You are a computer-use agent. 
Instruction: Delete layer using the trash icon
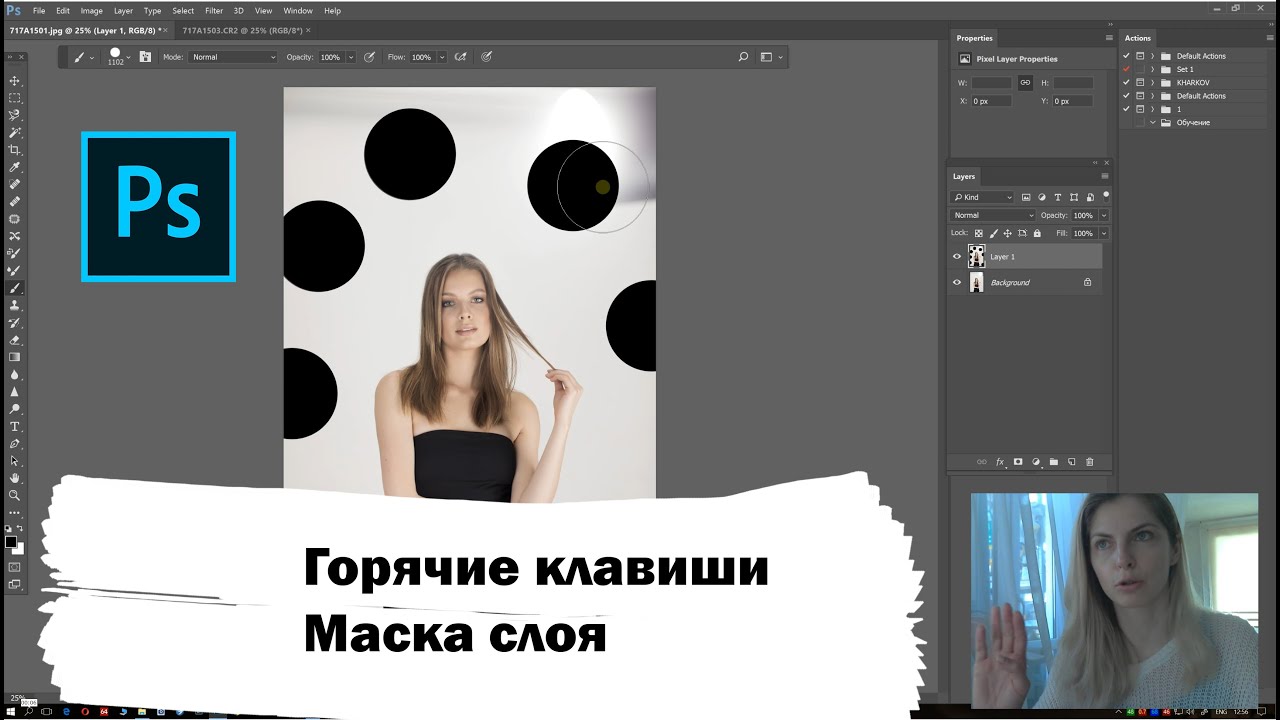tap(1090, 462)
